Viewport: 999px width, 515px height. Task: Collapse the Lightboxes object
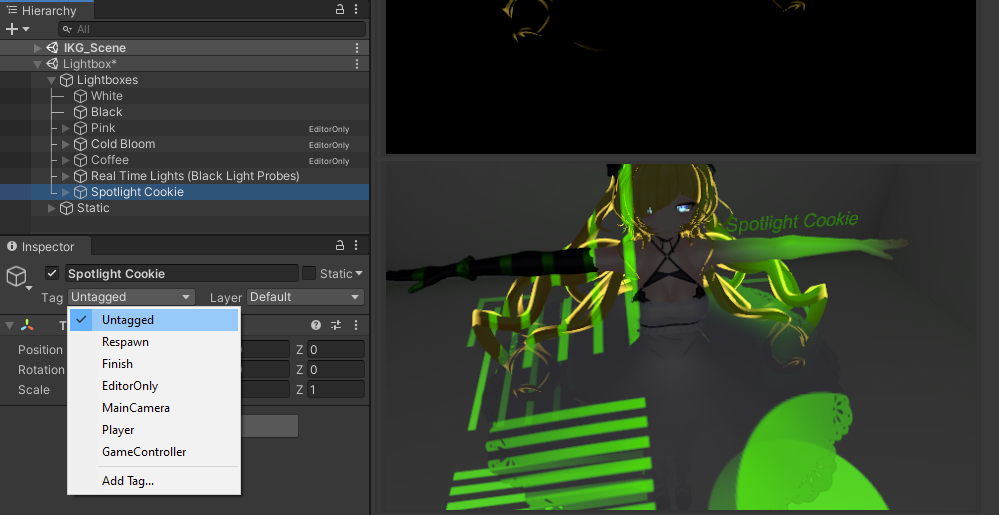coord(52,80)
